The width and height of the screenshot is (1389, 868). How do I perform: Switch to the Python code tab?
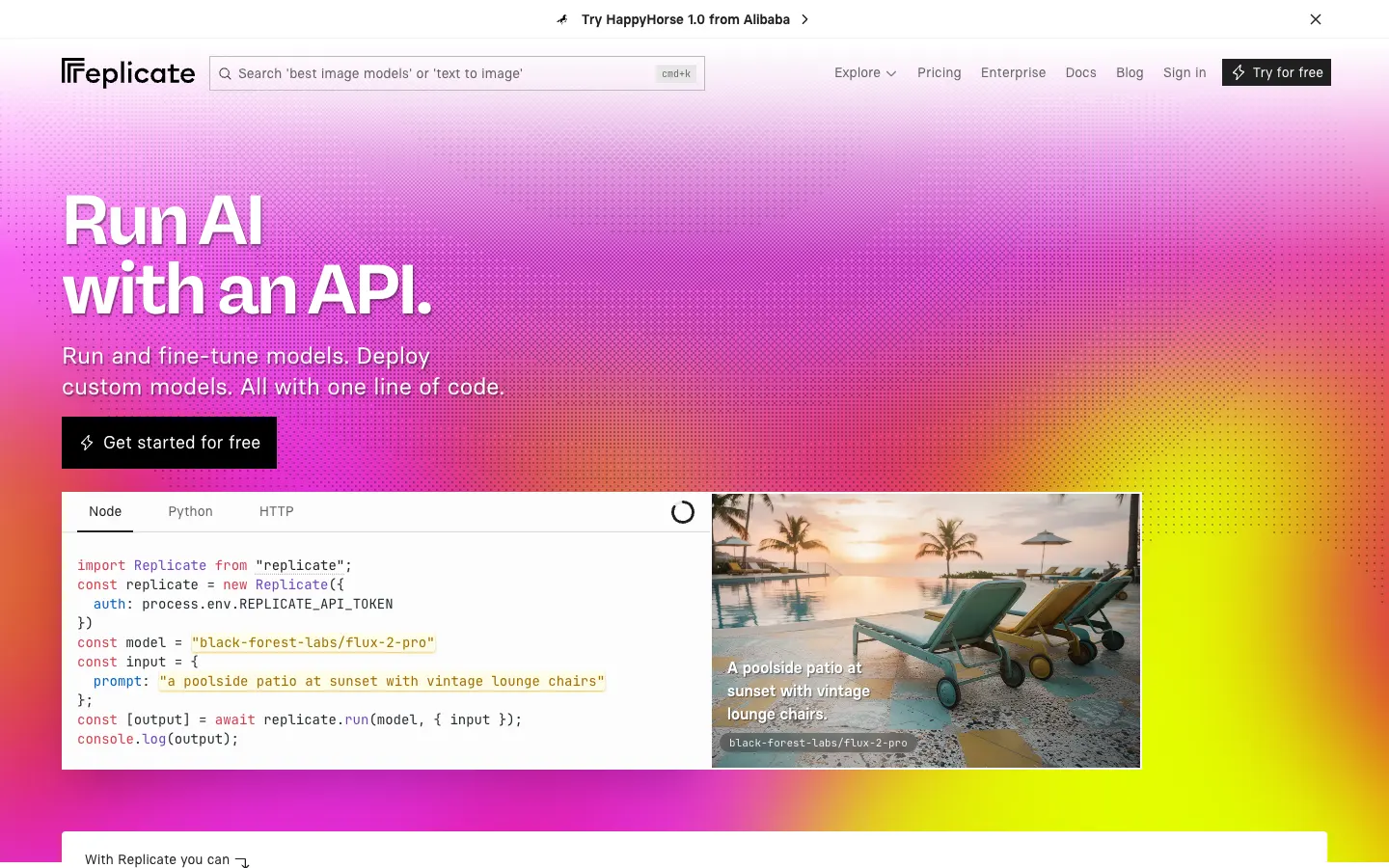[190, 511]
